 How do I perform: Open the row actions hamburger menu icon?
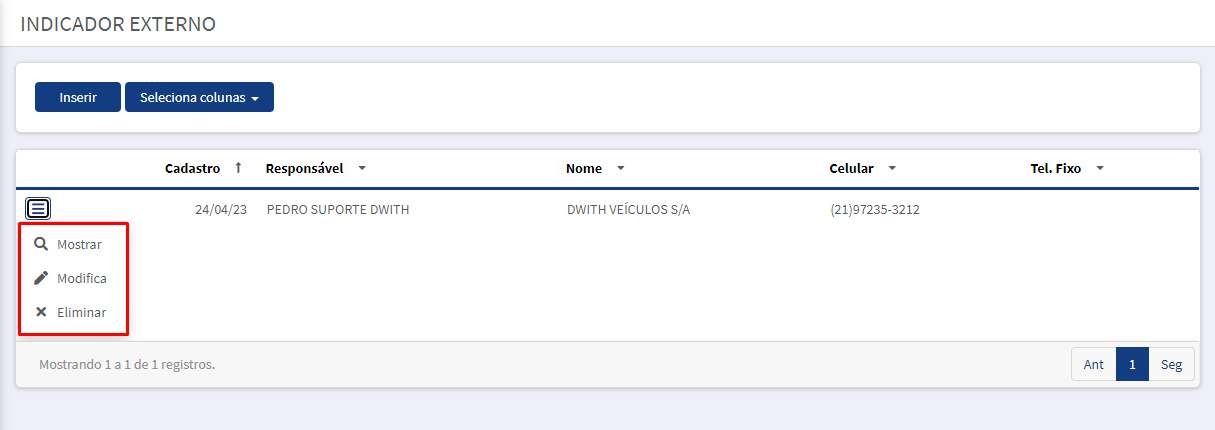click(38, 209)
